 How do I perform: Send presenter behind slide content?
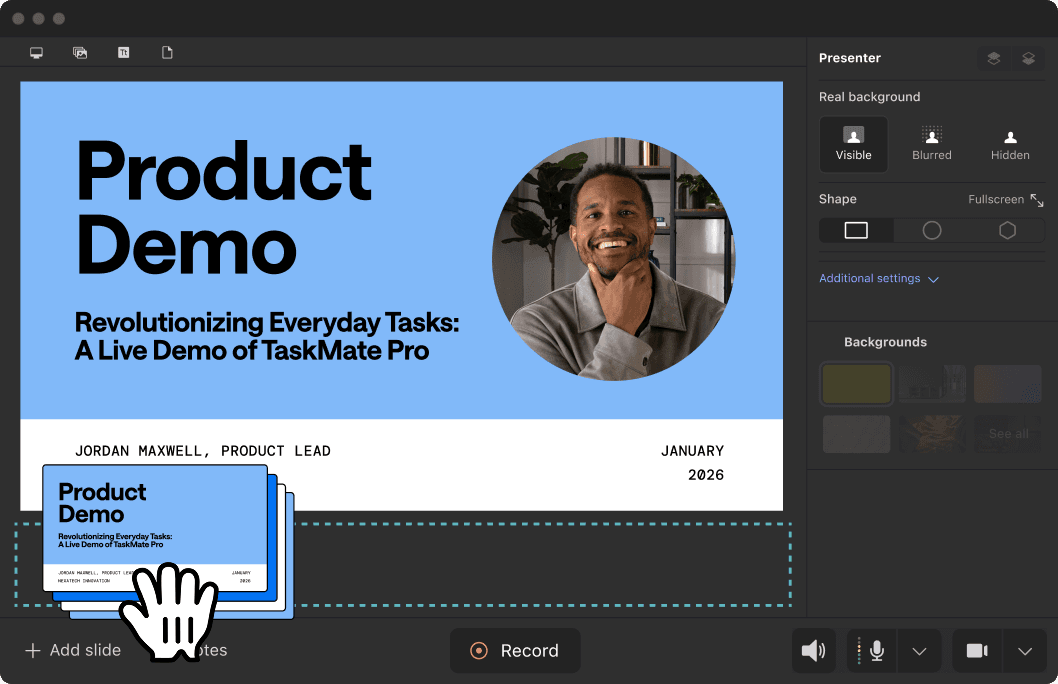[x=1029, y=58]
